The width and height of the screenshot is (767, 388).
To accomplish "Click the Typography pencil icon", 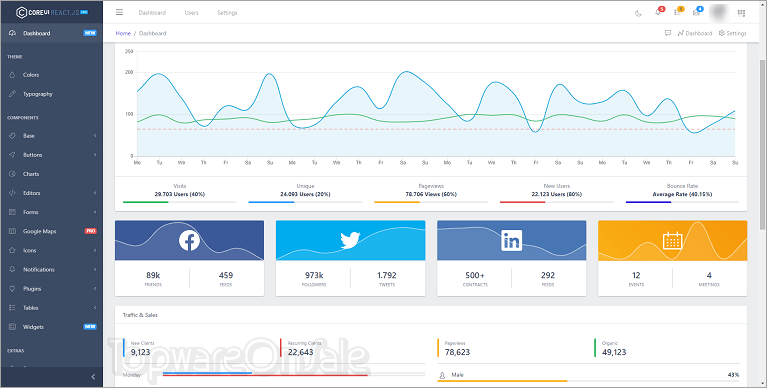I will point(12,94).
